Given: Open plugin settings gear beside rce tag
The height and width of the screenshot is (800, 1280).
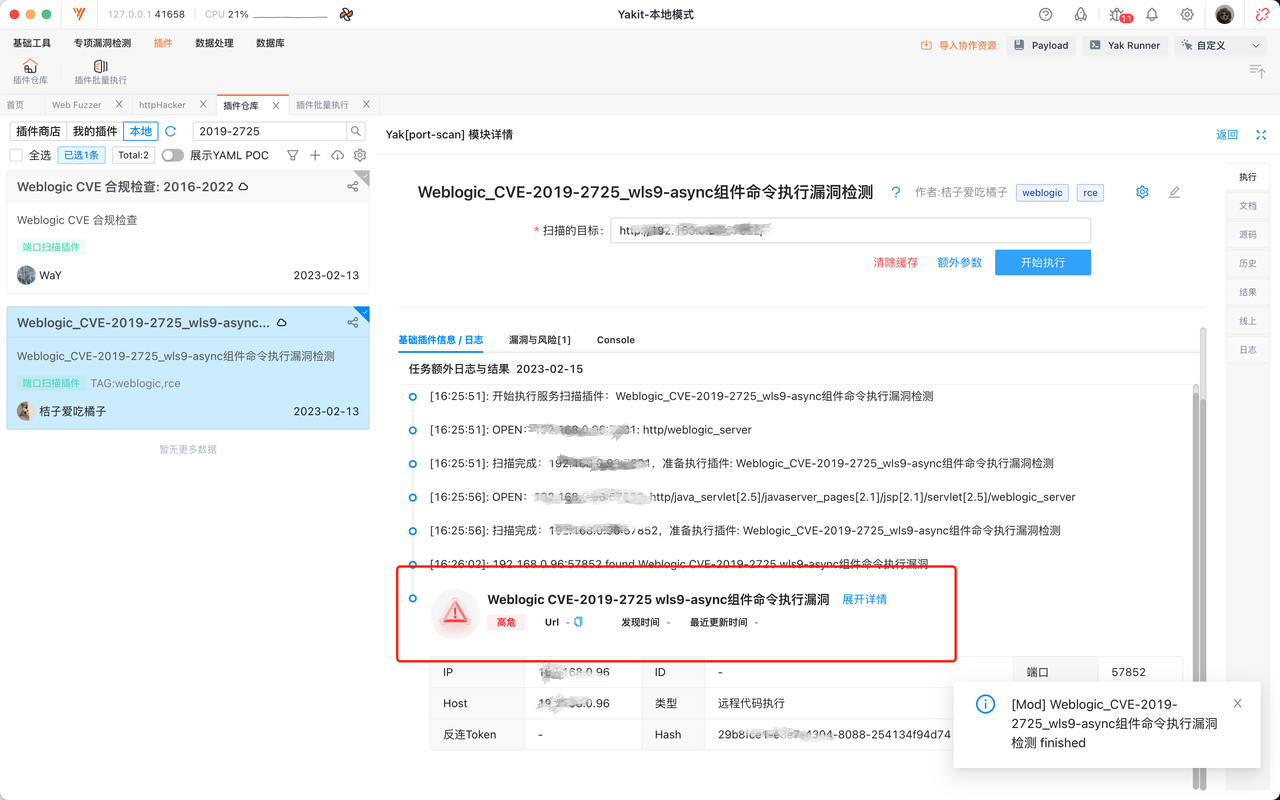Looking at the screenshot, I should tap(1142, 192).
